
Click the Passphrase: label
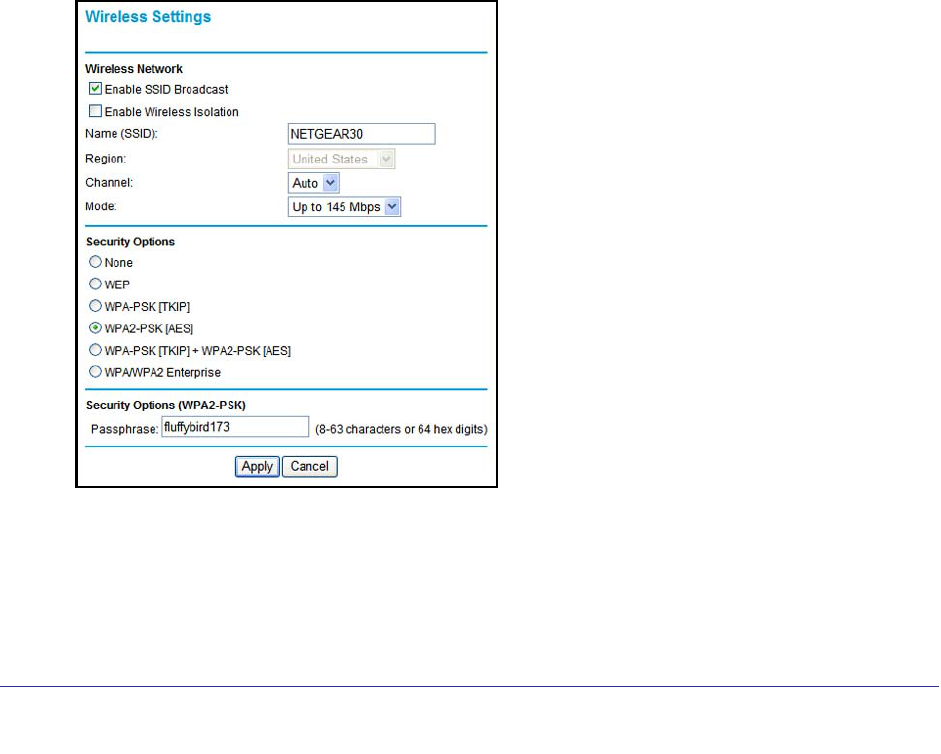click(x=124, y=429)
